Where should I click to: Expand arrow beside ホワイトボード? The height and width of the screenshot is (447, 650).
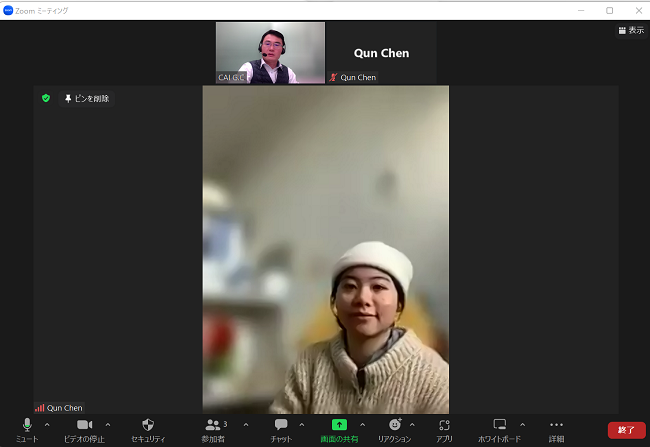click(522, 425)
